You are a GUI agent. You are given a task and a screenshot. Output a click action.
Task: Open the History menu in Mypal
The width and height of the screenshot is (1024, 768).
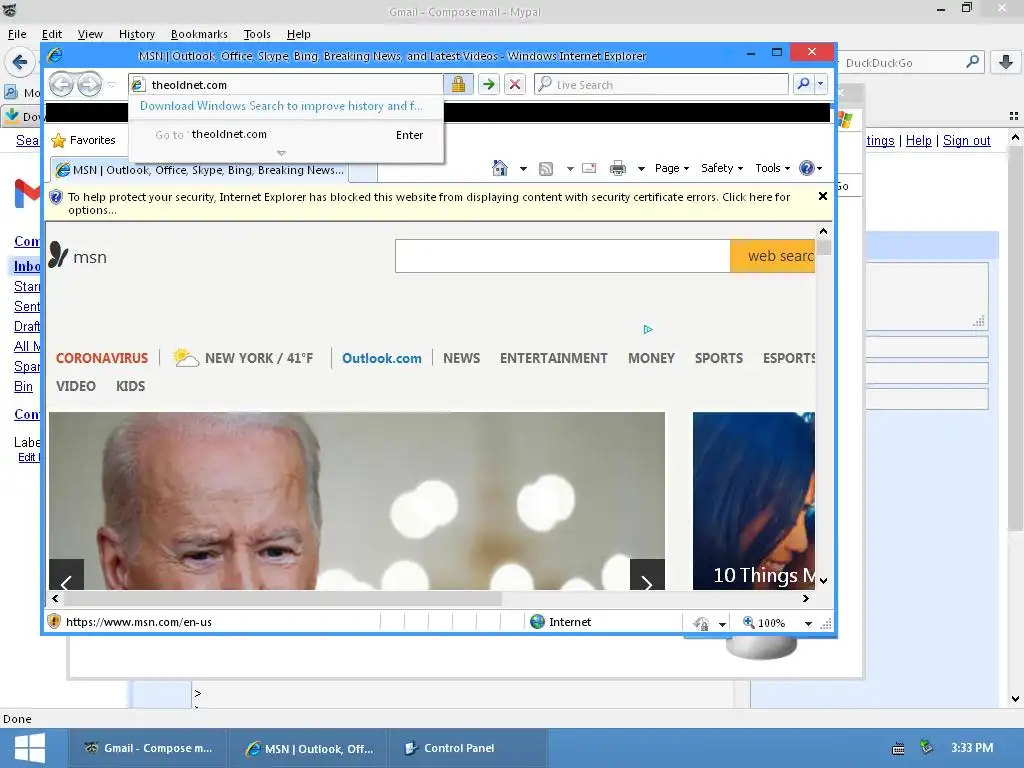point(136,34)
